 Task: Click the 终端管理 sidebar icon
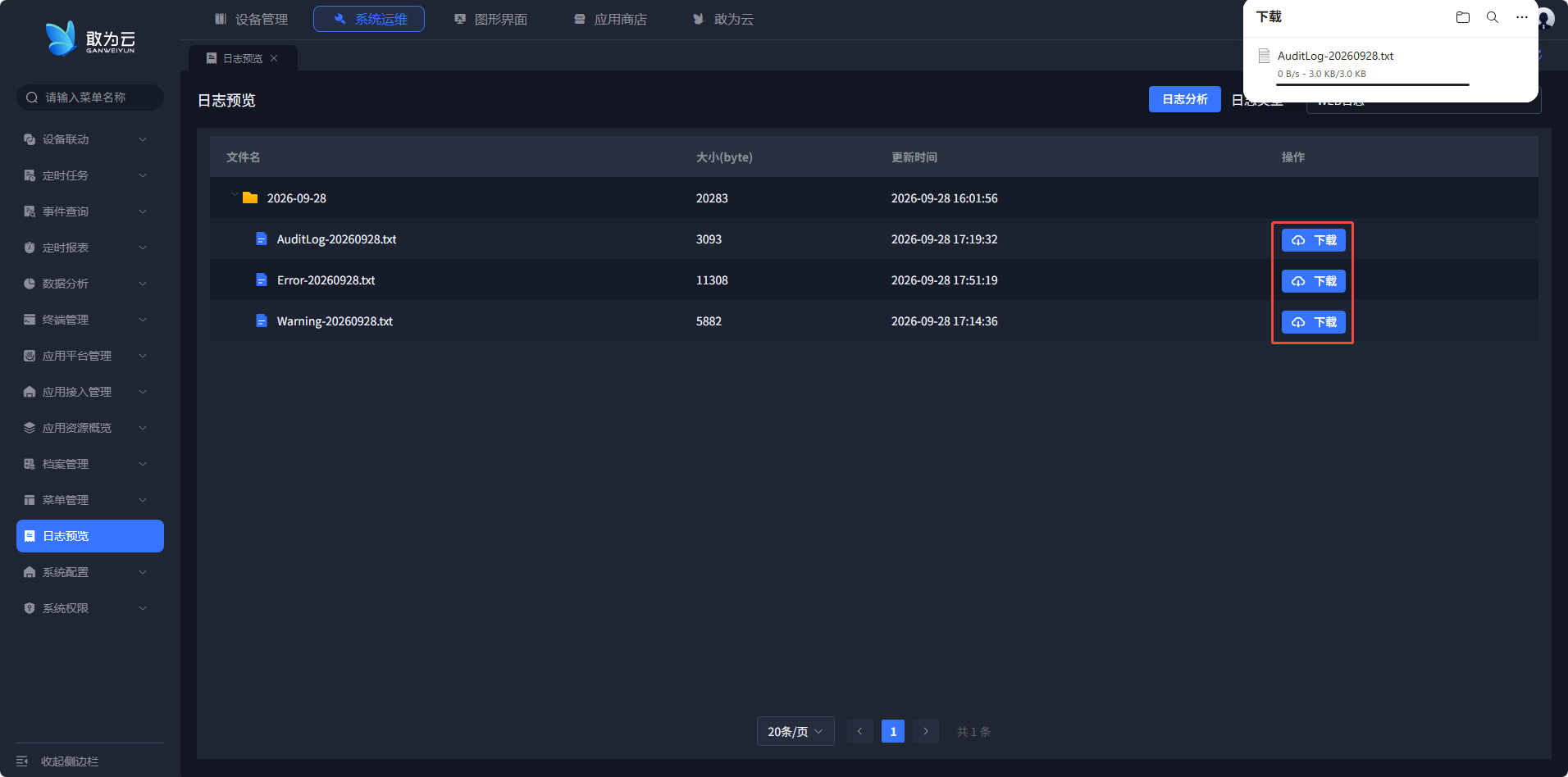[30, 320]
